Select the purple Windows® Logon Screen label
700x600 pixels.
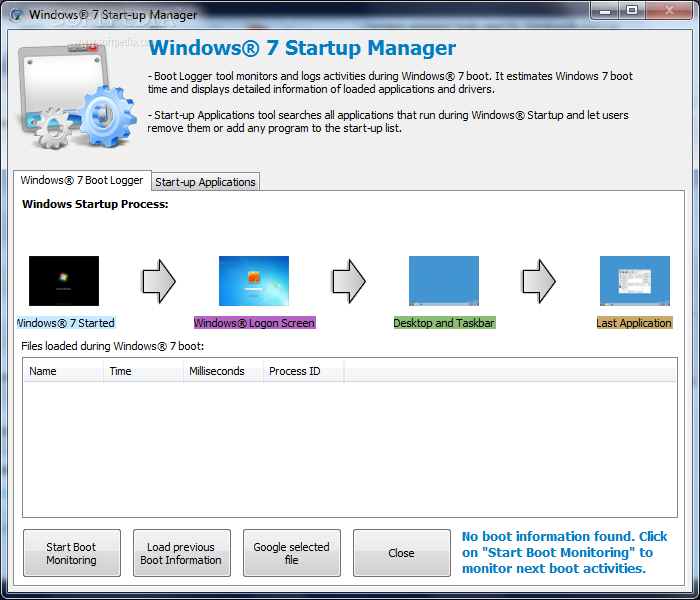254,323
